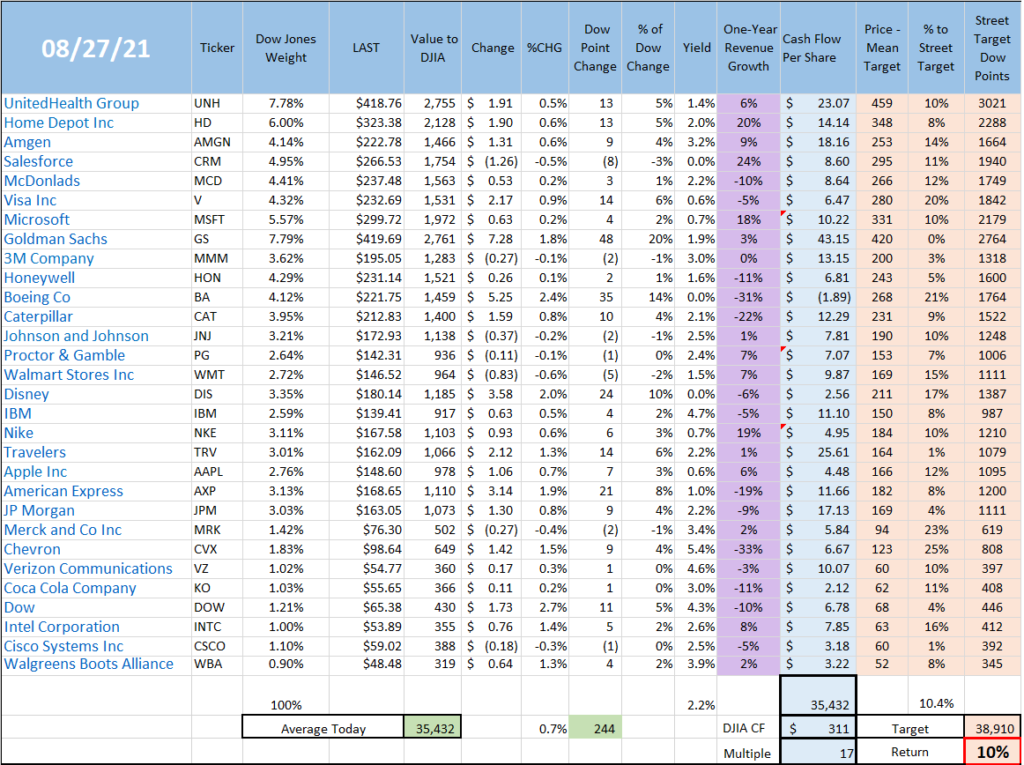Screen dimensions: 1024x765
Task: Select Visa's $232.69 last price
Action: (x=366, y=201)
